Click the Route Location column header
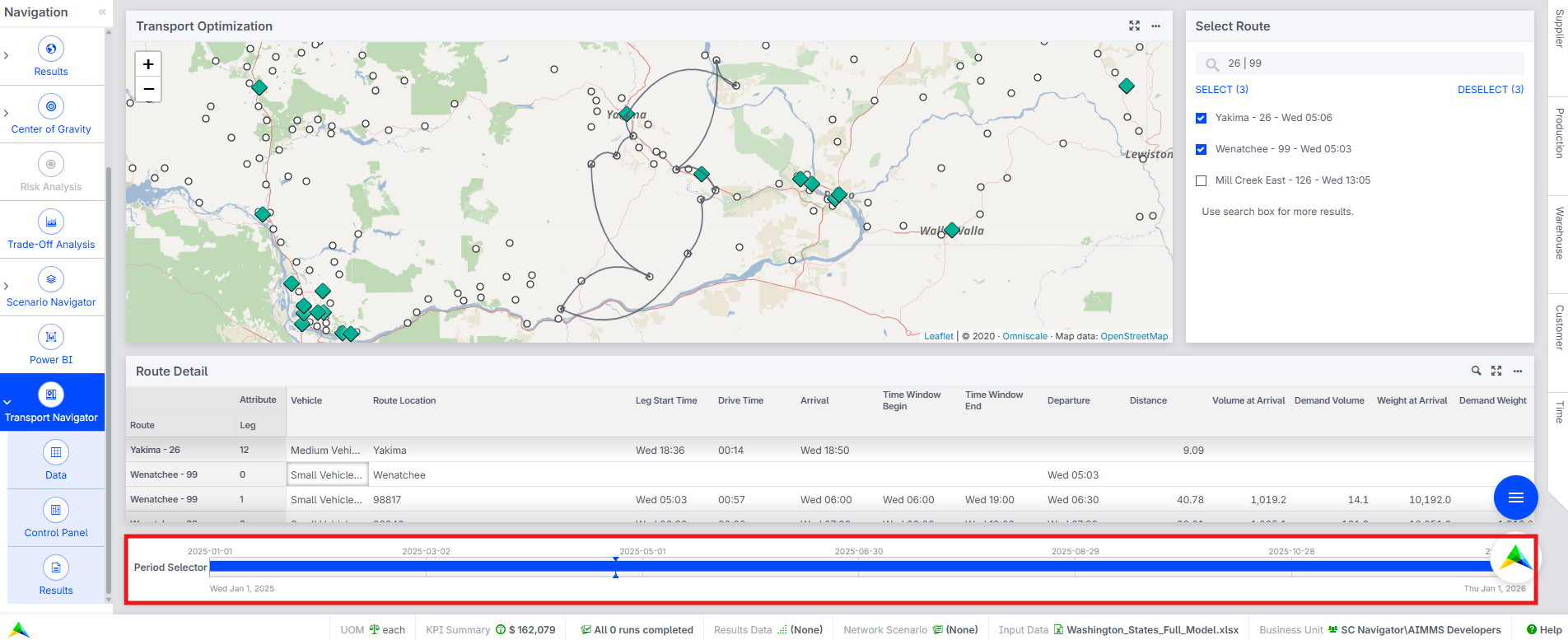Screen dimensions: 1568x640 coord(404,400)
